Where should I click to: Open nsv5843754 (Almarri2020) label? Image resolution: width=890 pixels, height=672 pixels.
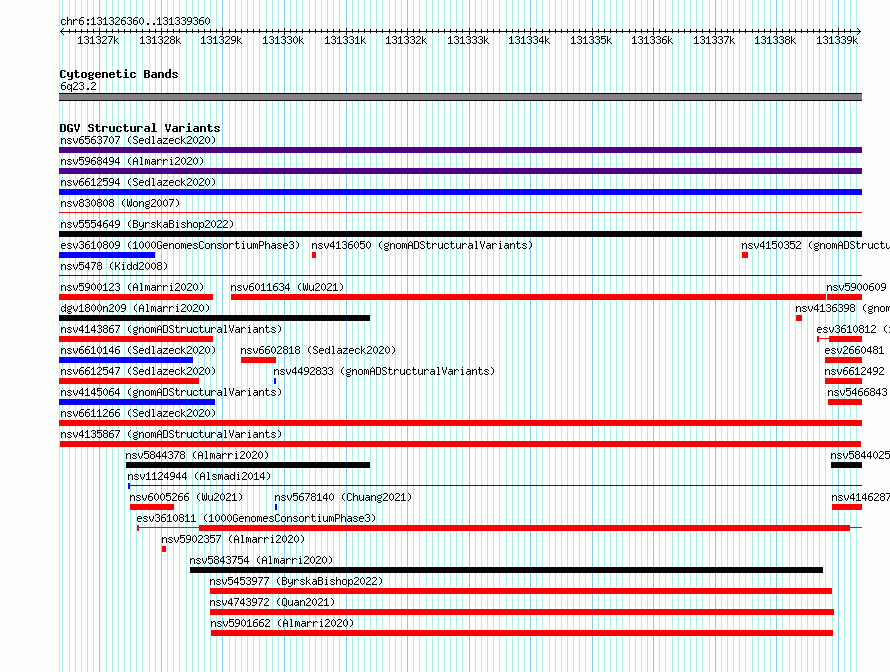tap(261, 560)
